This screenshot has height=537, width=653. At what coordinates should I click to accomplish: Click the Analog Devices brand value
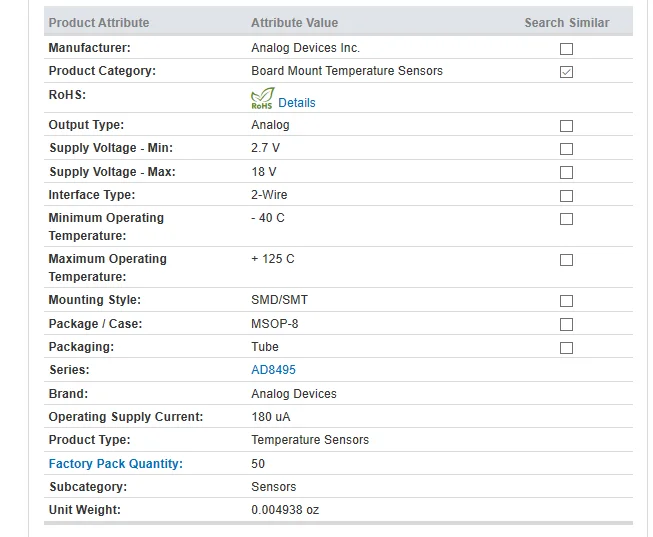(294, 394)
